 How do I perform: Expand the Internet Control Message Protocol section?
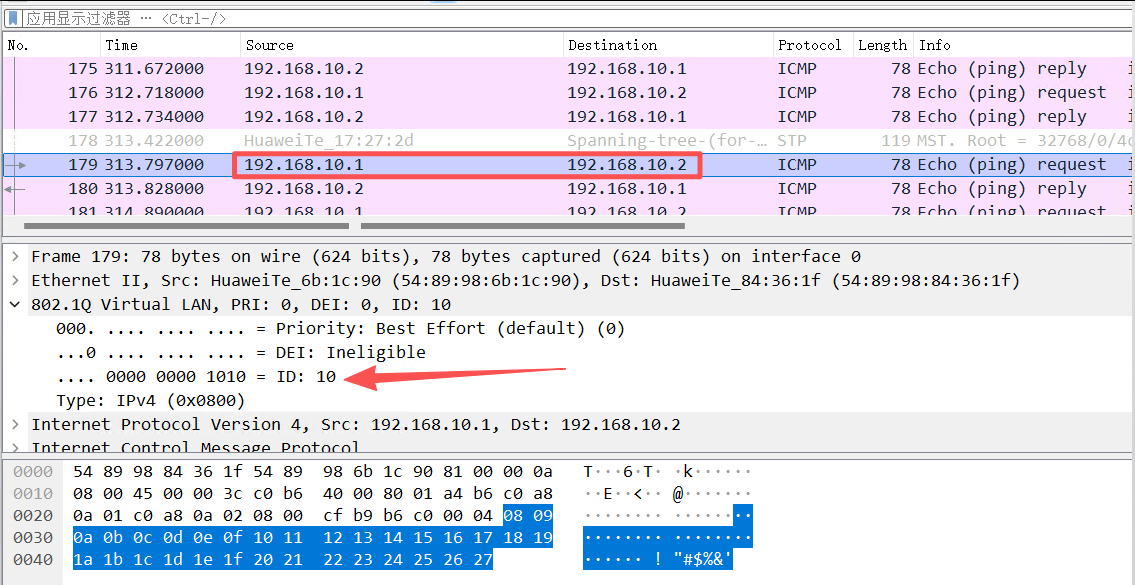tap(13, 445)
